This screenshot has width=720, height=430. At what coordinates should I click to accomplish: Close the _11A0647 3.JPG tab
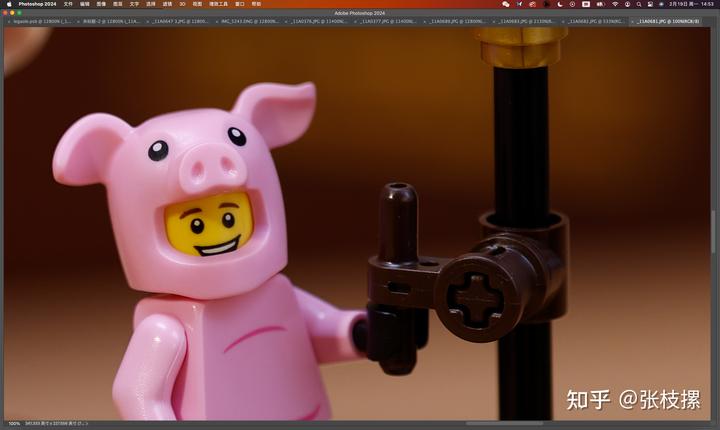[x=147, y=22]
